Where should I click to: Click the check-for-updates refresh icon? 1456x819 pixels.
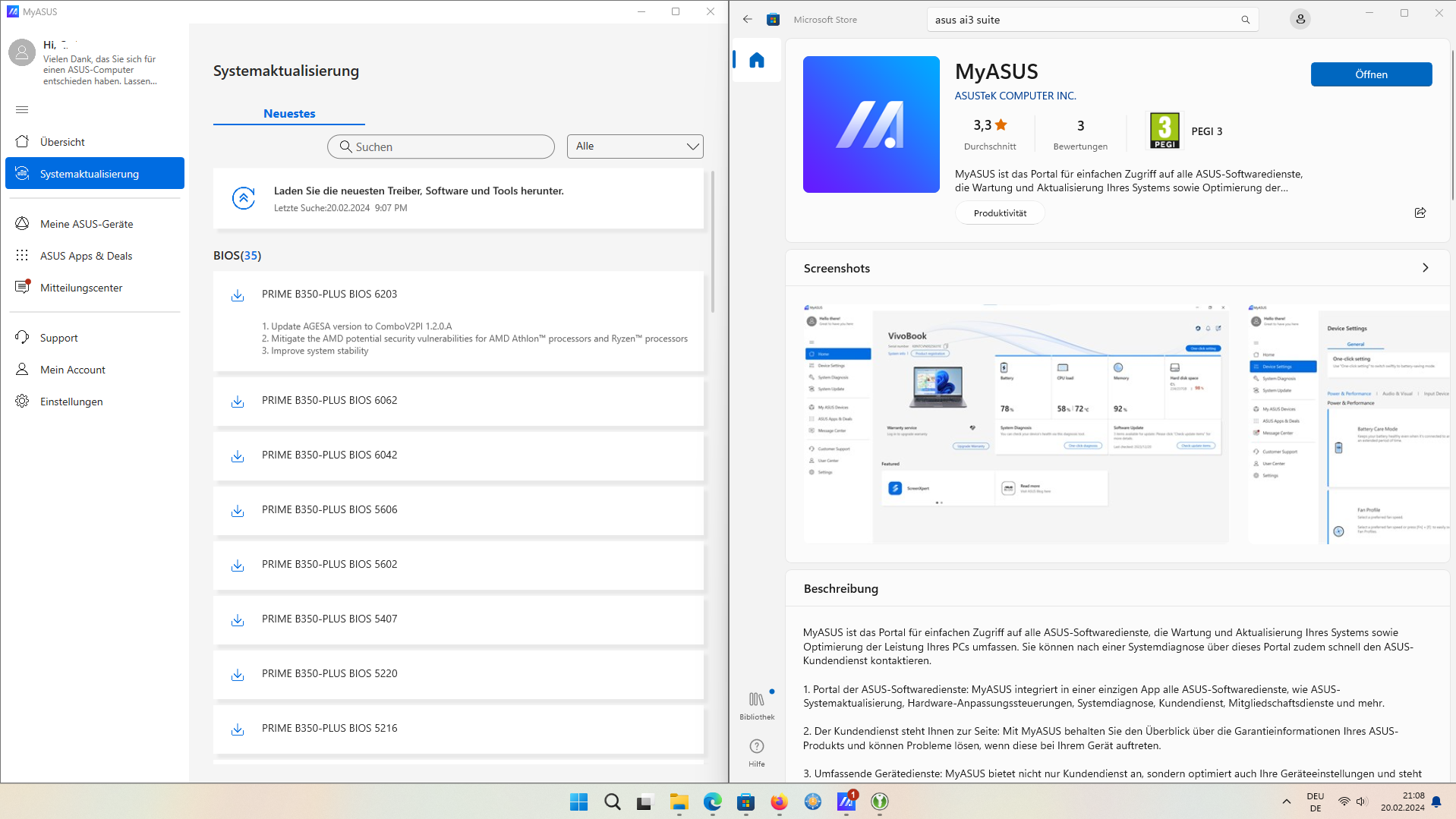[244, 199]
